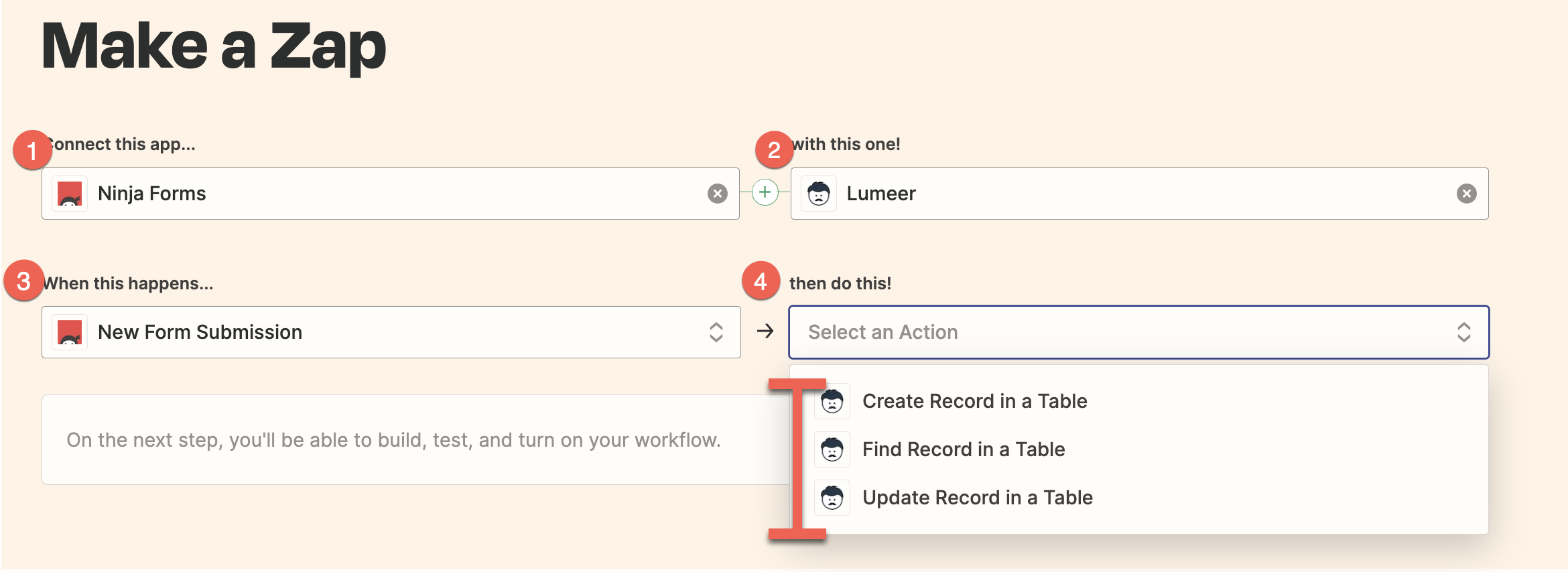The height and width of the screenshot is (572, 1568).
Task: Click Ninja Forms icon beside New Form Submission
Action: 70,332
